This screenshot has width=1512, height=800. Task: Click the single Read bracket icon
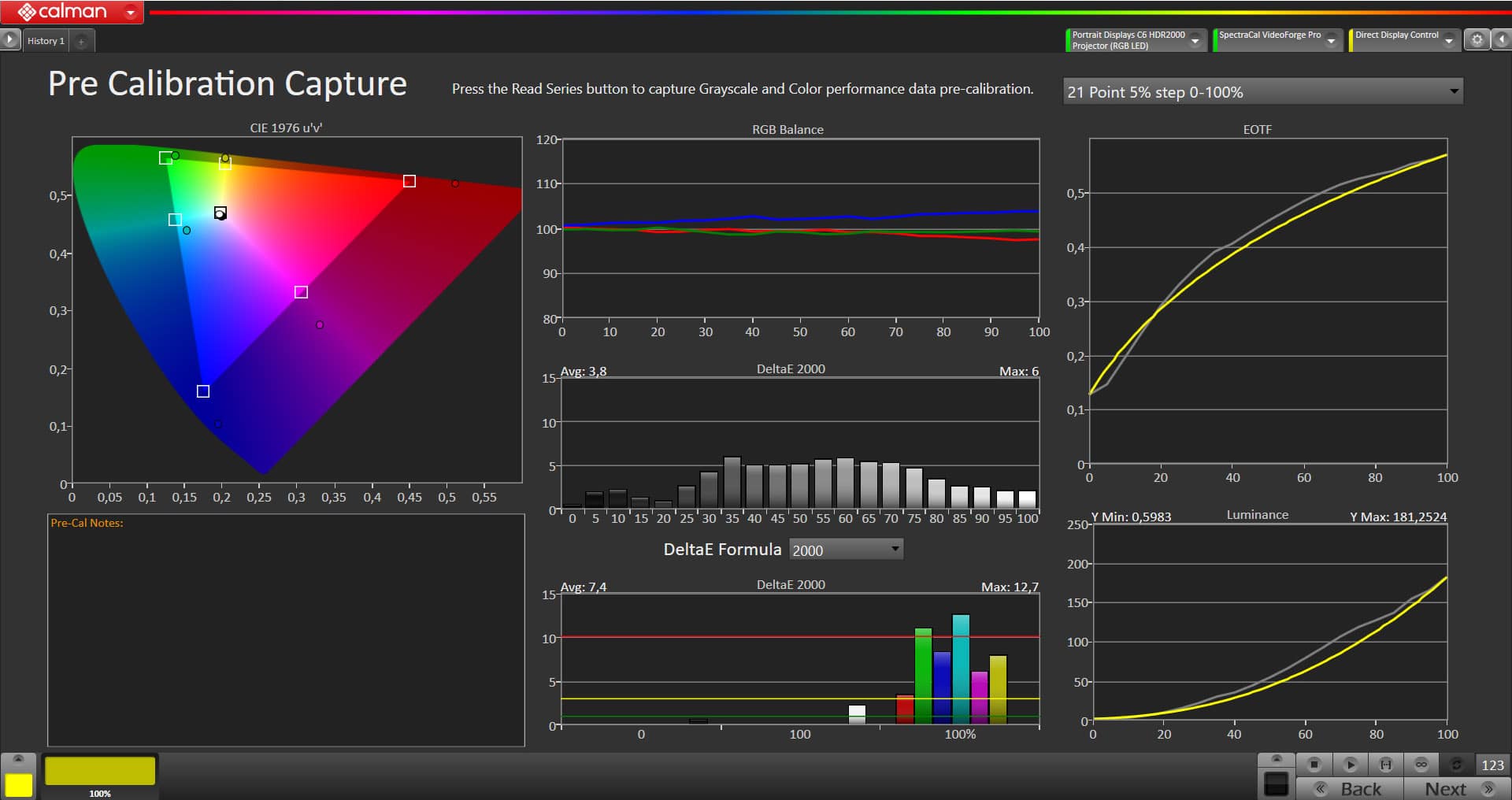click(x=1386, y=765)
